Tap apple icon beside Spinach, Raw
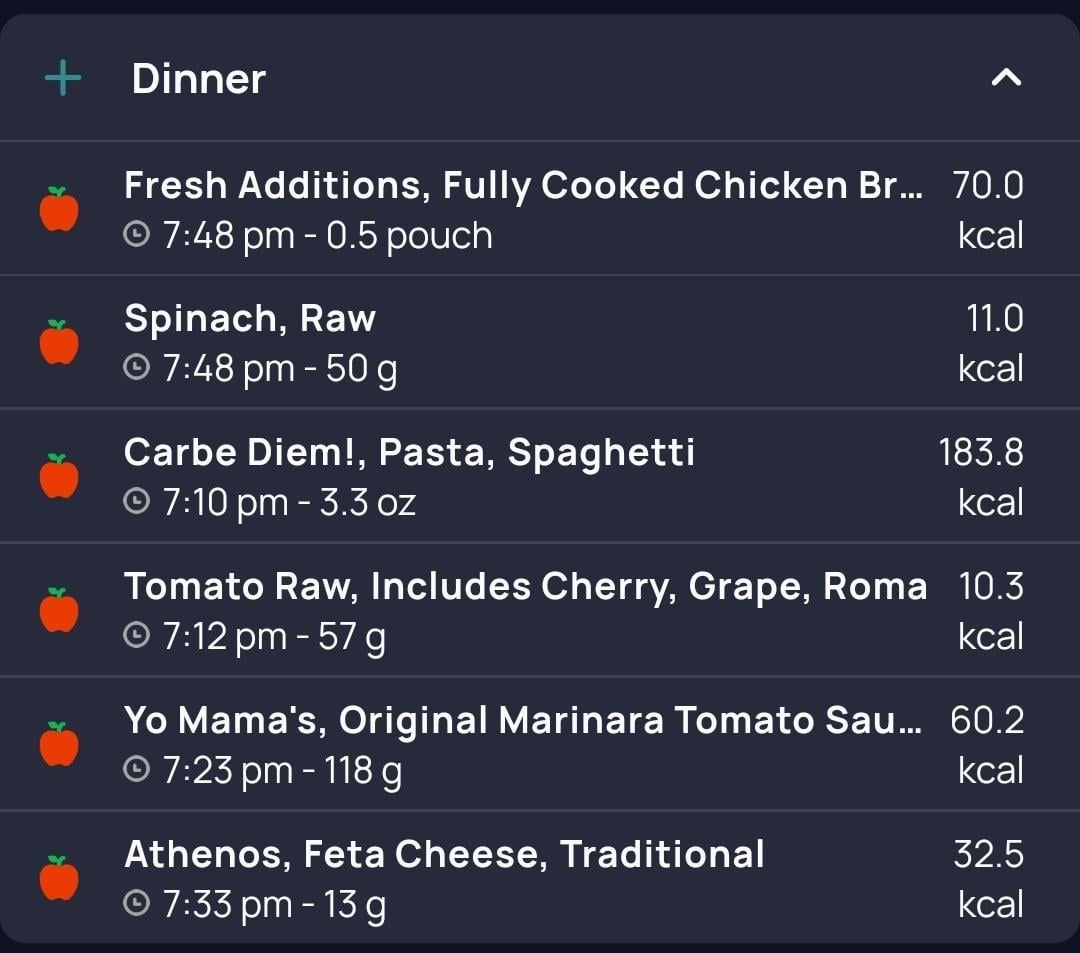This screenshot has width=1080, height=953. point(59,343)
